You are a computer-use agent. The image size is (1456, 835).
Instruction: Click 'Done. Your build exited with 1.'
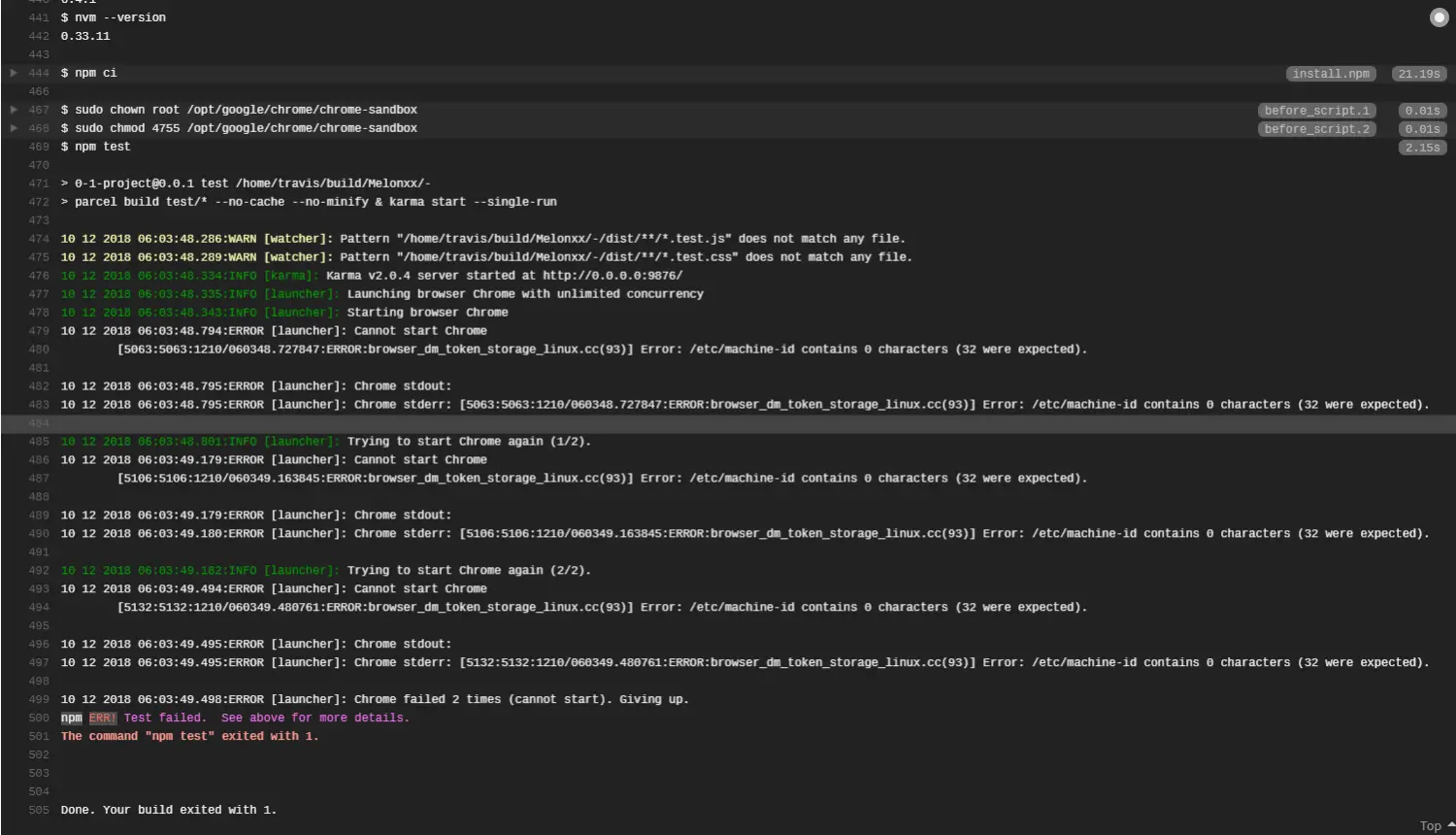pyautogui.click(x=168, y=810)
